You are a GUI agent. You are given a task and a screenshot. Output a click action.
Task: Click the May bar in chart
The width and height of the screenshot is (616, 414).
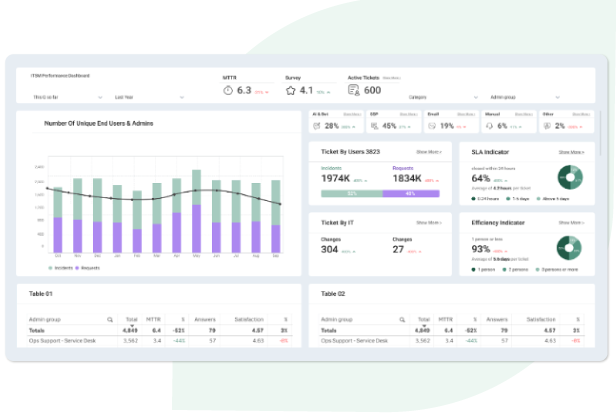tap(196, 211)
